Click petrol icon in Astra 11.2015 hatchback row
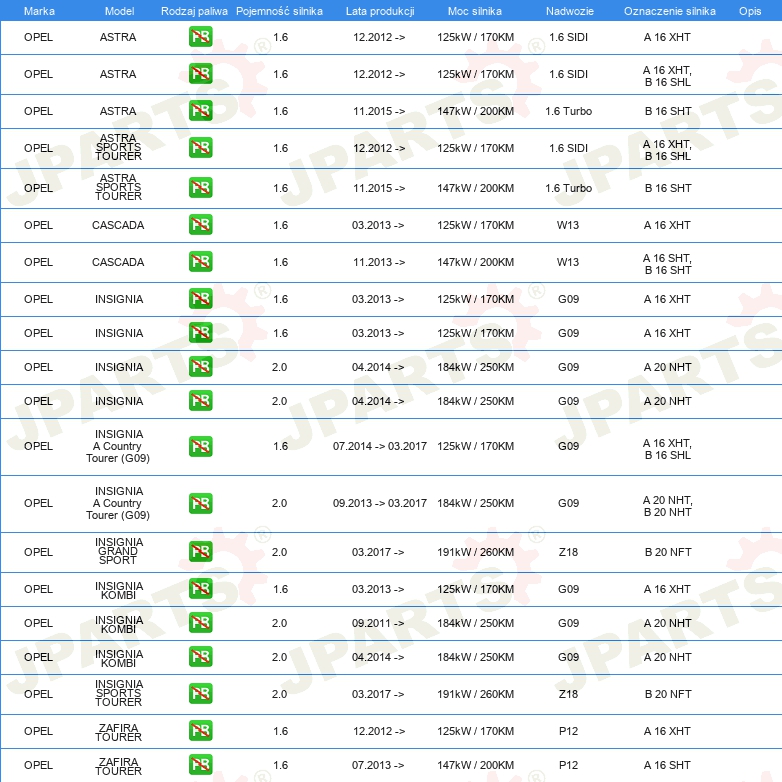This screenshot has width=782, height=782. pos(200,111)
